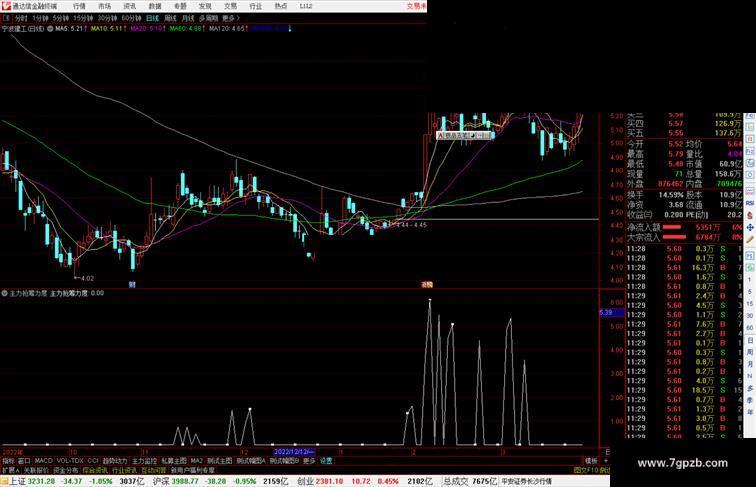The width and height of the screenshot is (756, 487).
Task: Expand 更多 in the indicator tab bar
Action: click(309, 461)
